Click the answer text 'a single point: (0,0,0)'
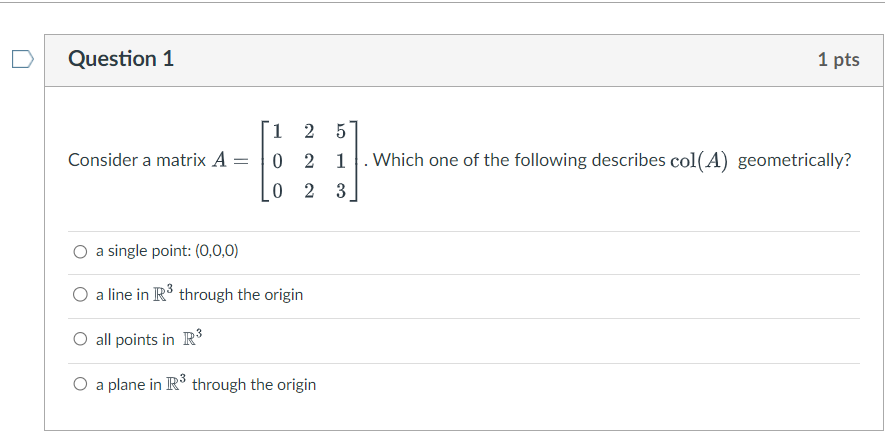This screenshot has width=885, height=447. coord(167,251)
